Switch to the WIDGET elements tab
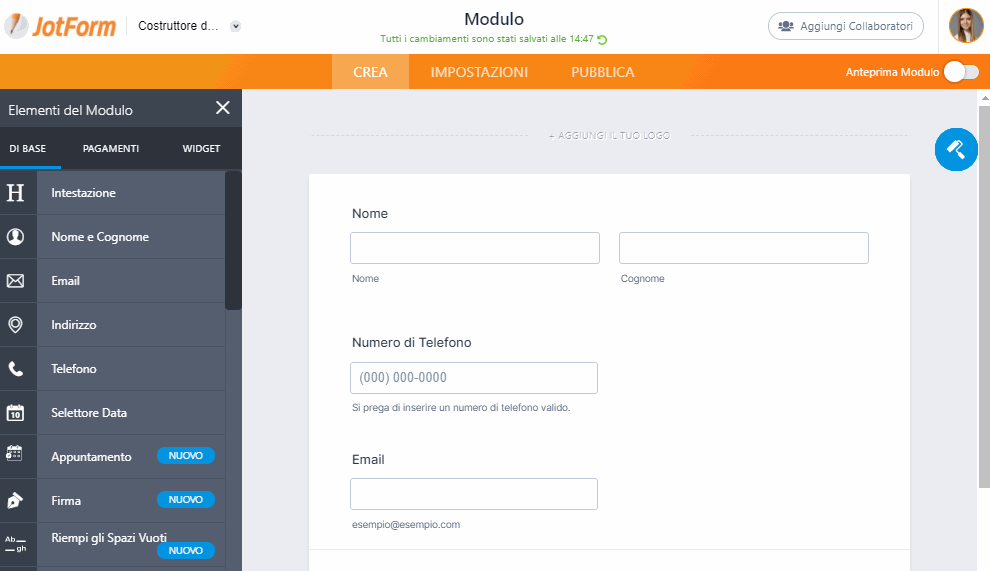Screen dimensions: 990x571 tap(201, 149)
